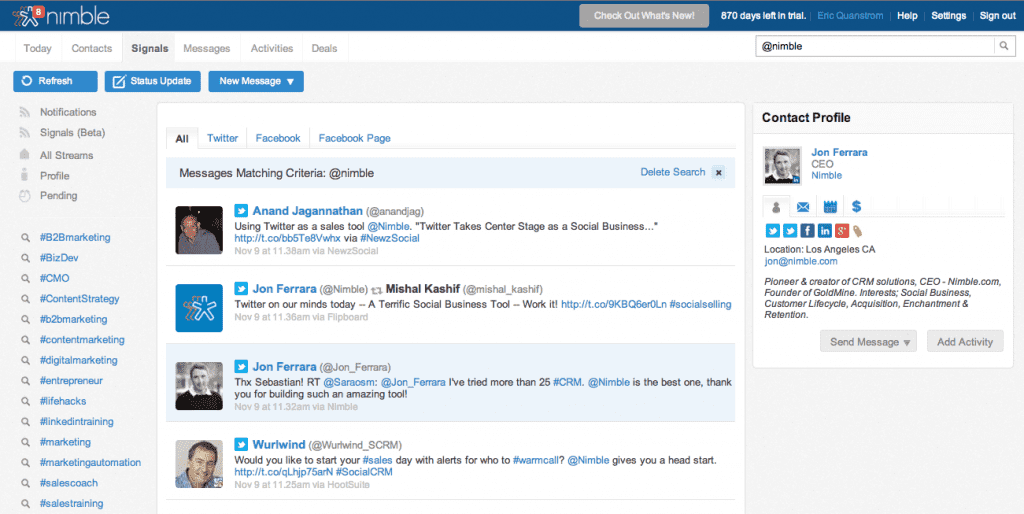Click search icon beside #B2Bmarketing
Screen dimensions: 1024x514
[25, 238]
